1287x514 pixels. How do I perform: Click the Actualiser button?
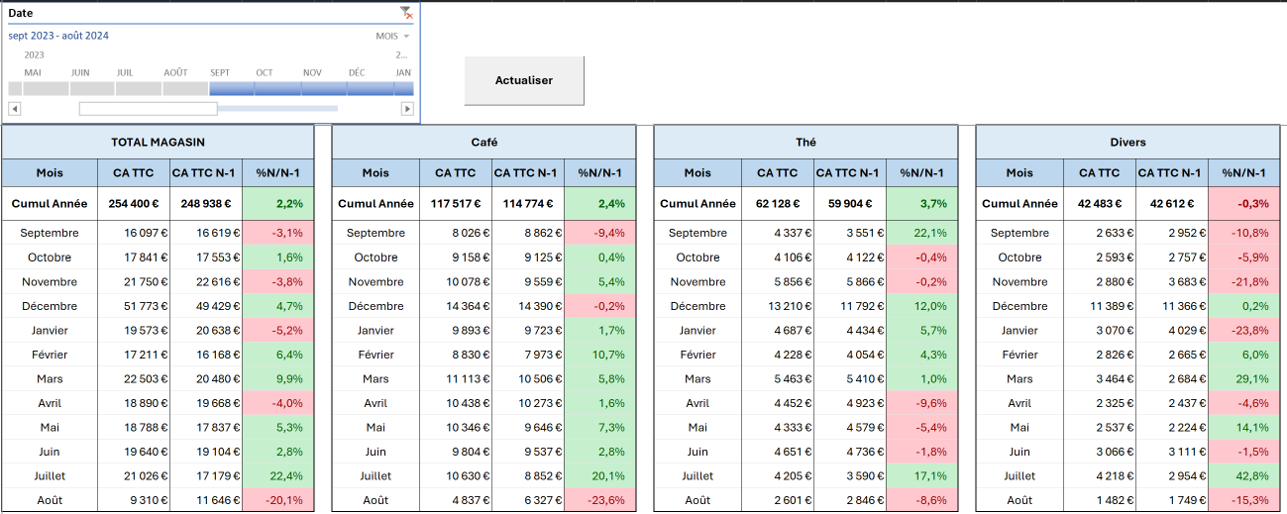coord(524,81)
